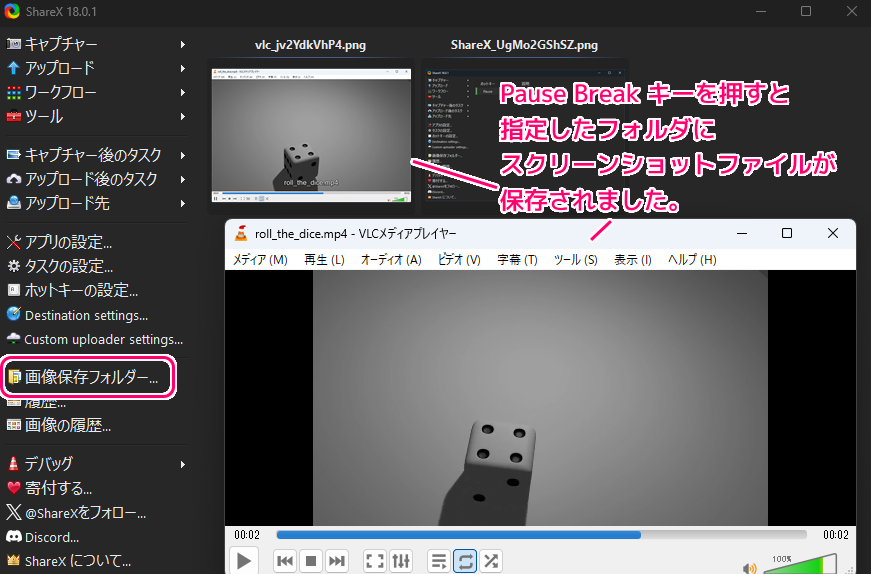Screen dimensions: 871x574
Task: Click the camera icon beside キャプチャー
Action: pos(13,44)
